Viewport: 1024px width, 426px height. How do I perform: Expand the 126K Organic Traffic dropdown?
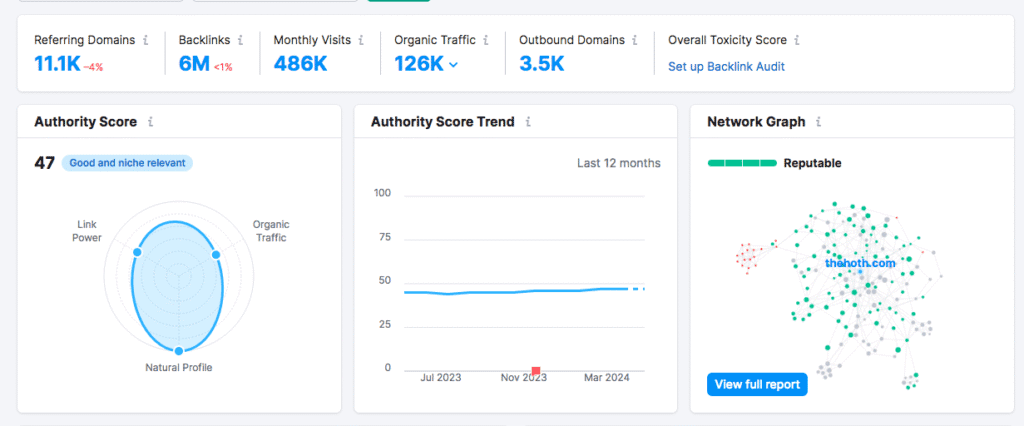coord(454,65)
